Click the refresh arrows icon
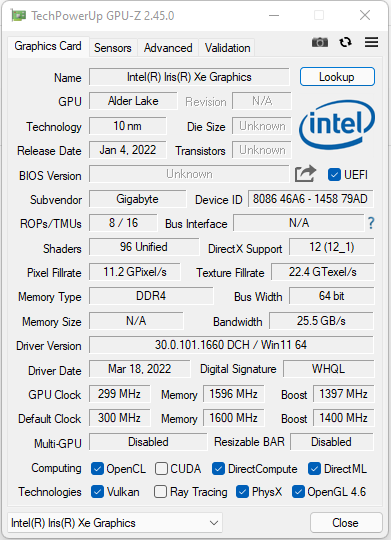Screen dimensions: 391x540 (x=345, y=42)
